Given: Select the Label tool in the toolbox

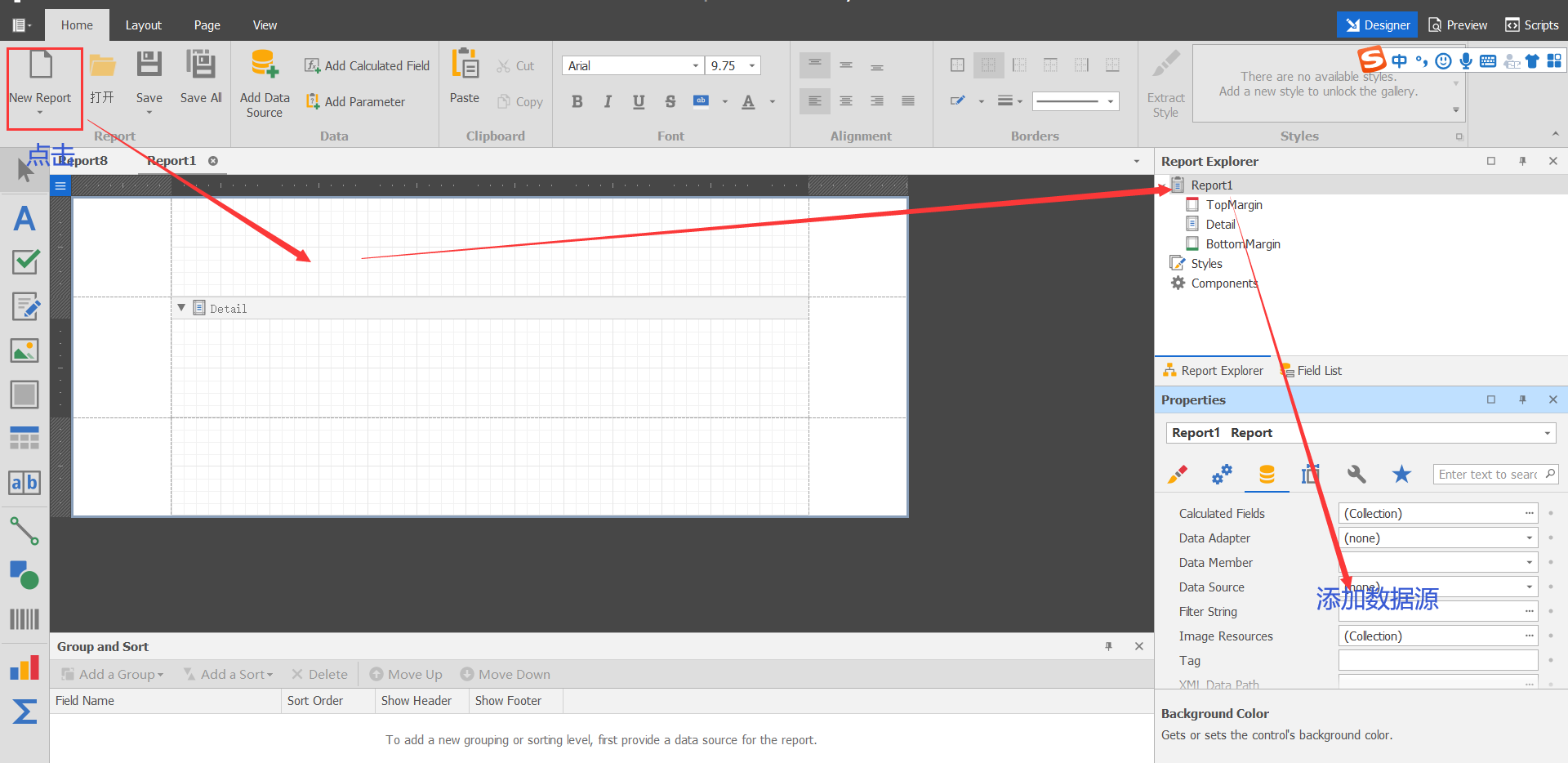Looking at the screenshot, I should [x=24, y=218].
